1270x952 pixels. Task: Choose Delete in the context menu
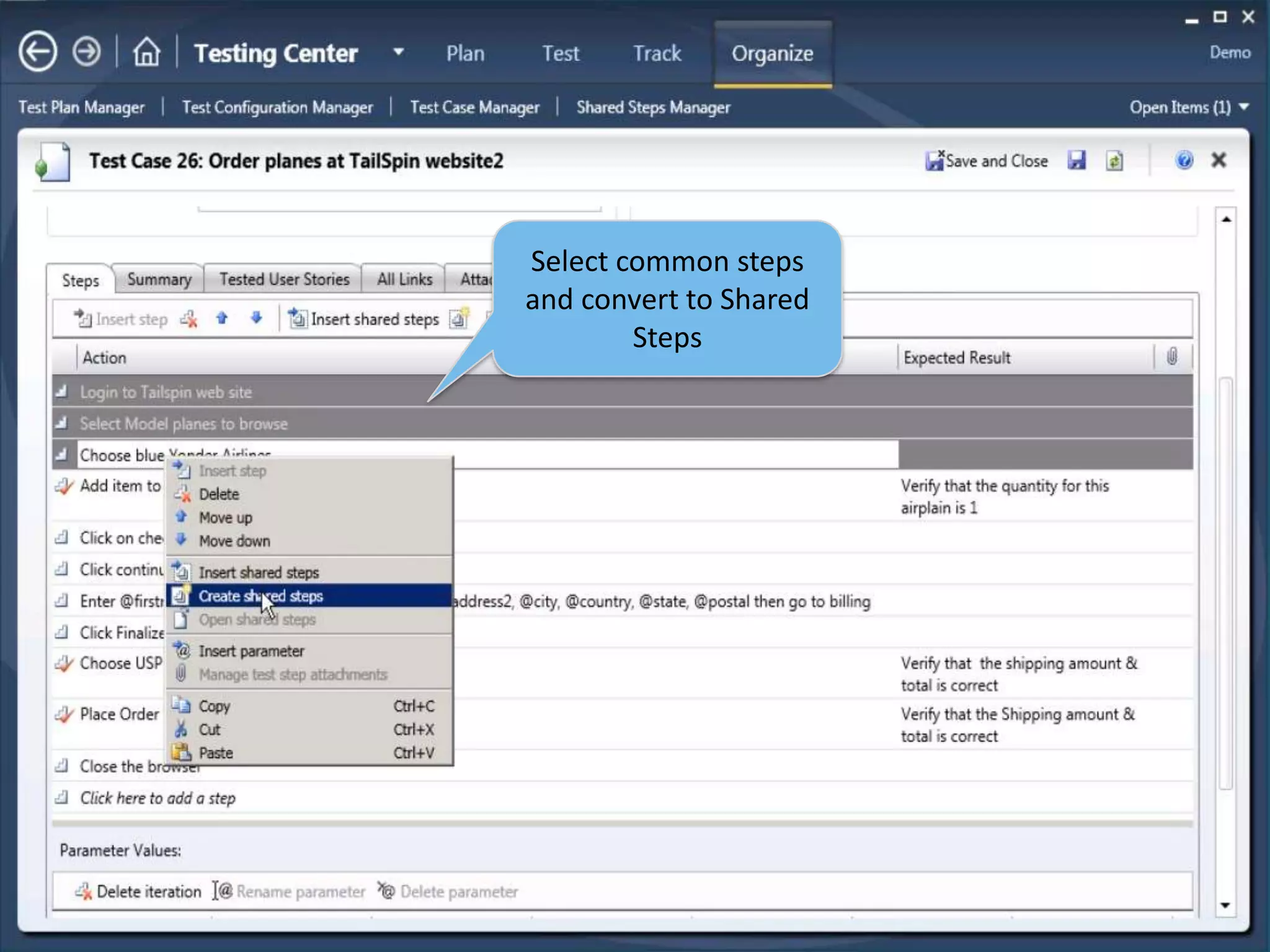coord(309,494)
